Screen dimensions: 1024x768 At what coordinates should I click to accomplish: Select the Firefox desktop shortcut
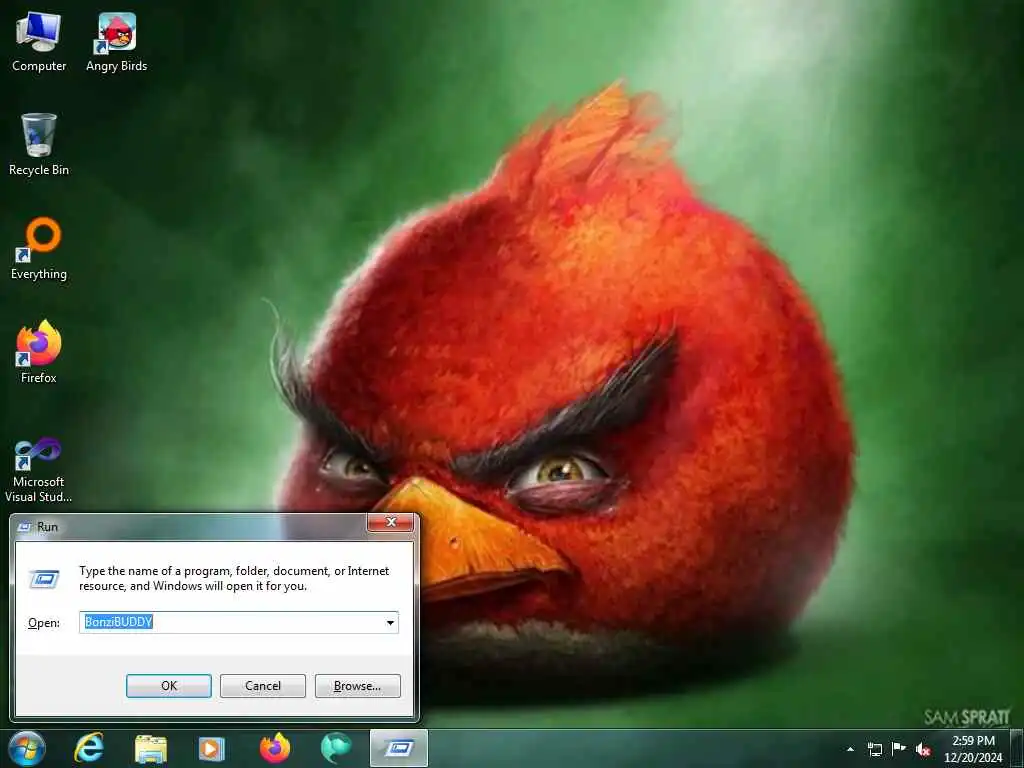click(x=39, y=353)
